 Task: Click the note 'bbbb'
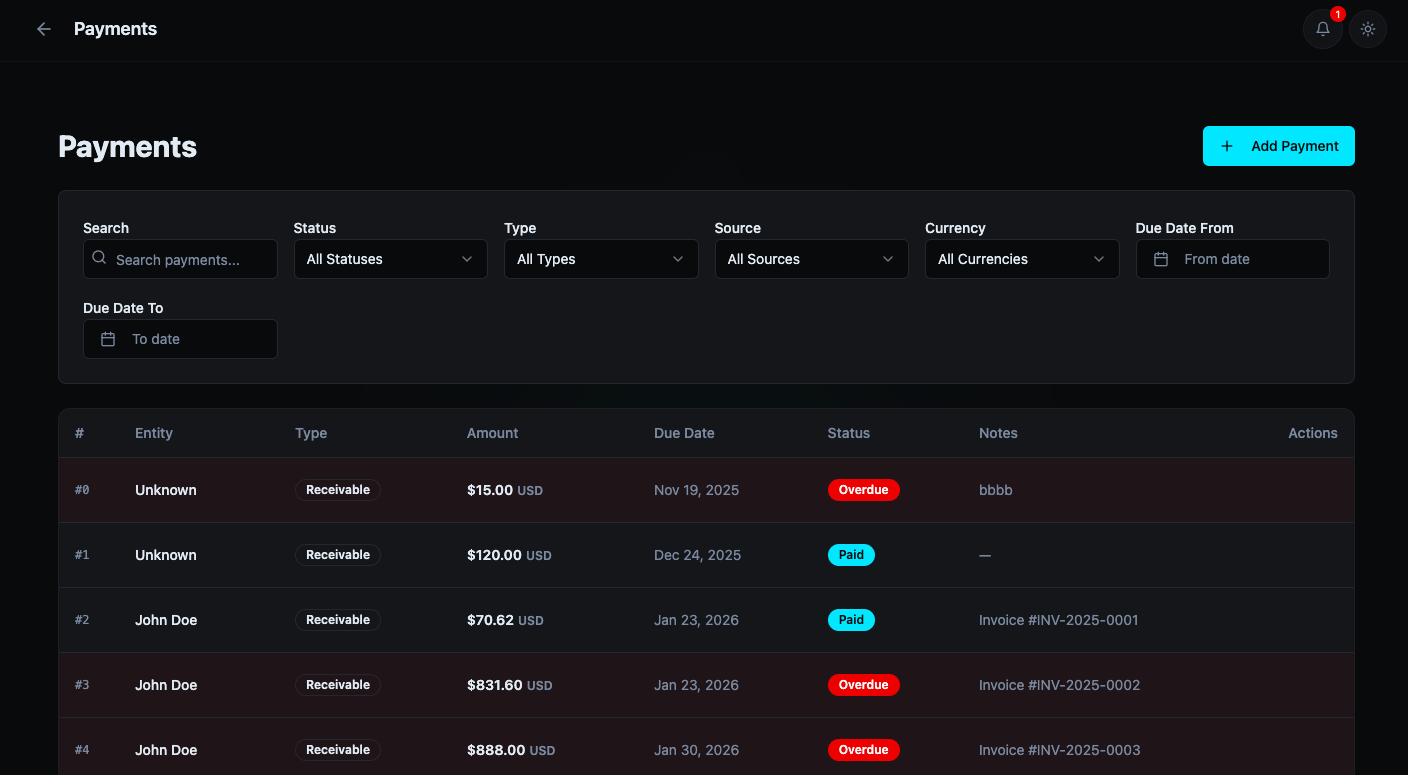click(x=996, y=490)
